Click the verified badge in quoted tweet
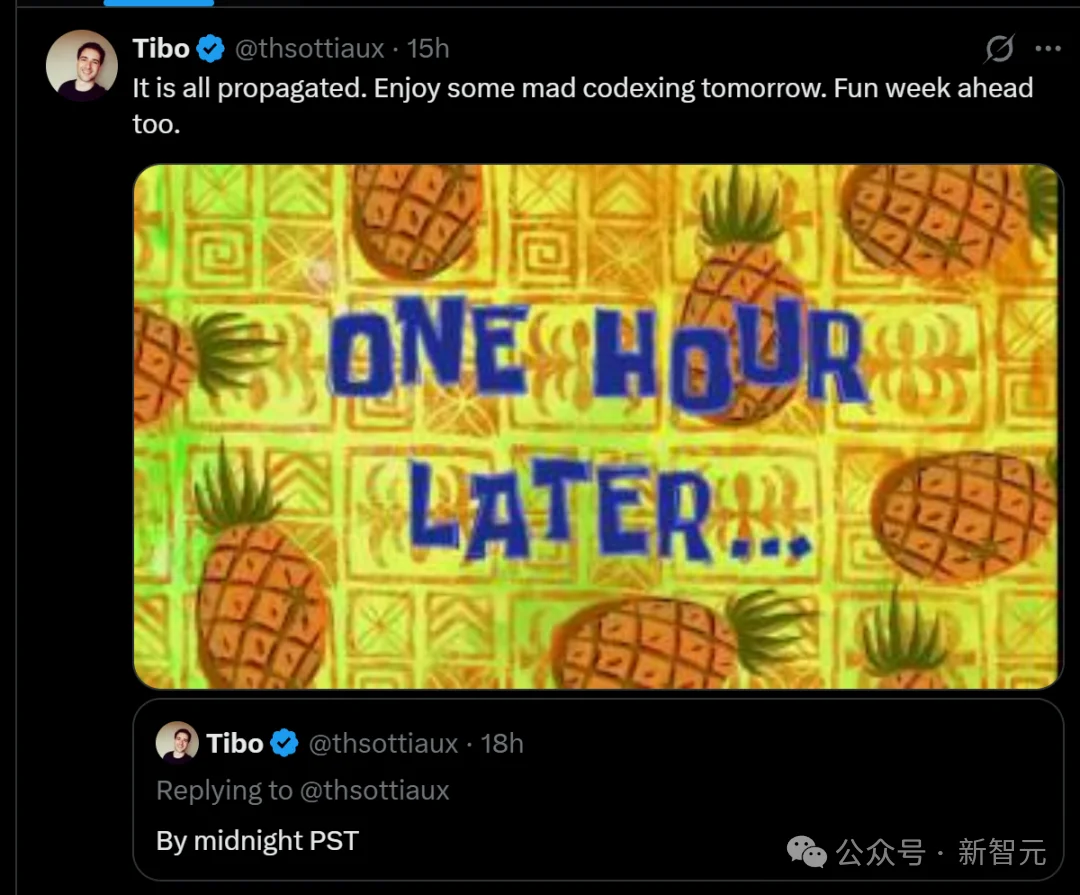Image resolution: width=1080 pixels, height=895 pixels. click(284, 743)
